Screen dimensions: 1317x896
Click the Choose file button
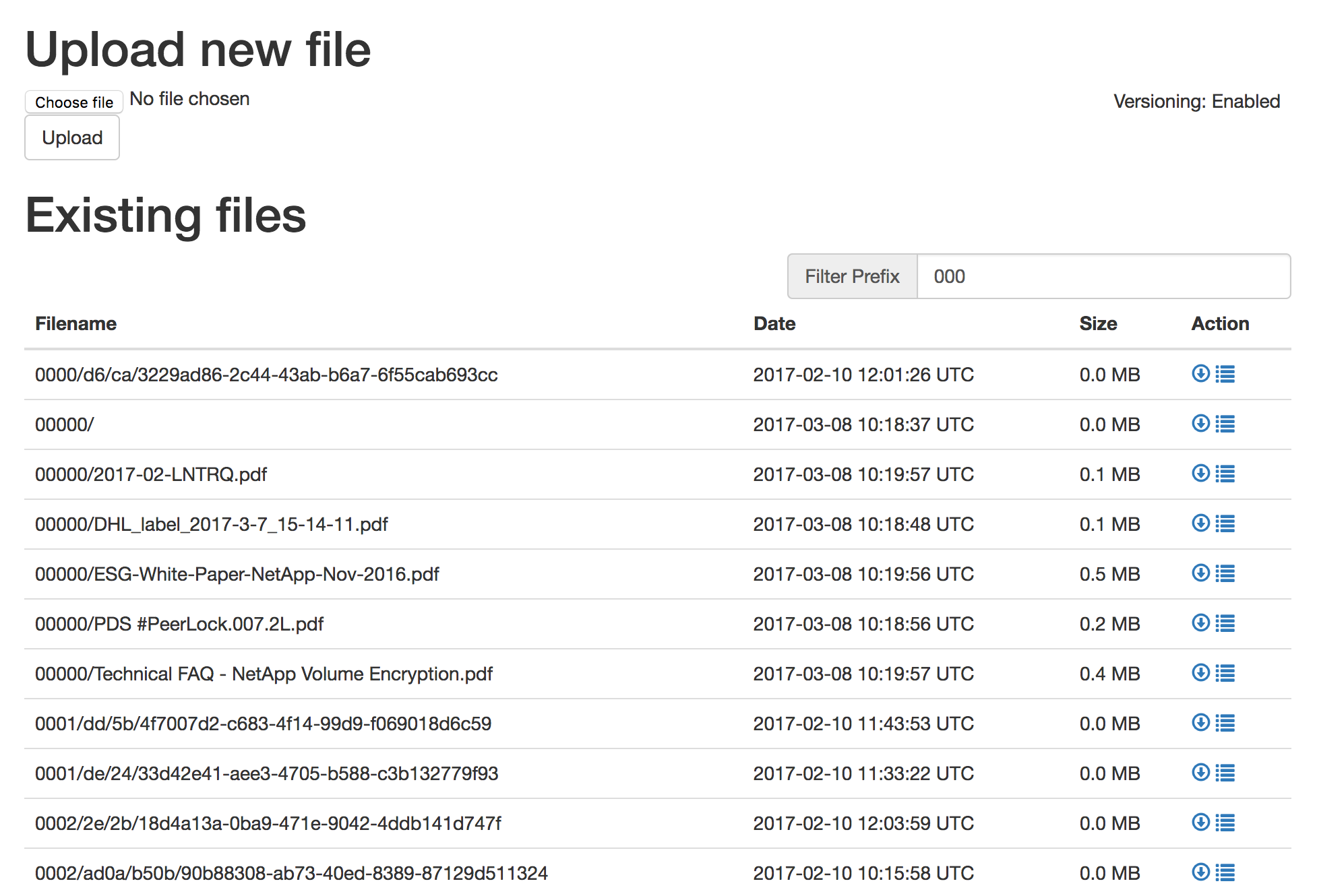tap(74, 102)
